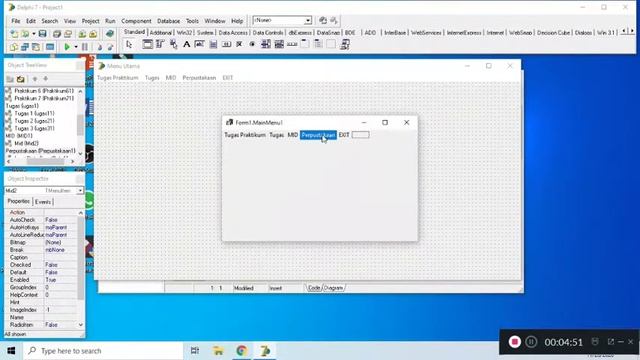
Task: Click the New items toolbar icon
Action: pos(14,34)
